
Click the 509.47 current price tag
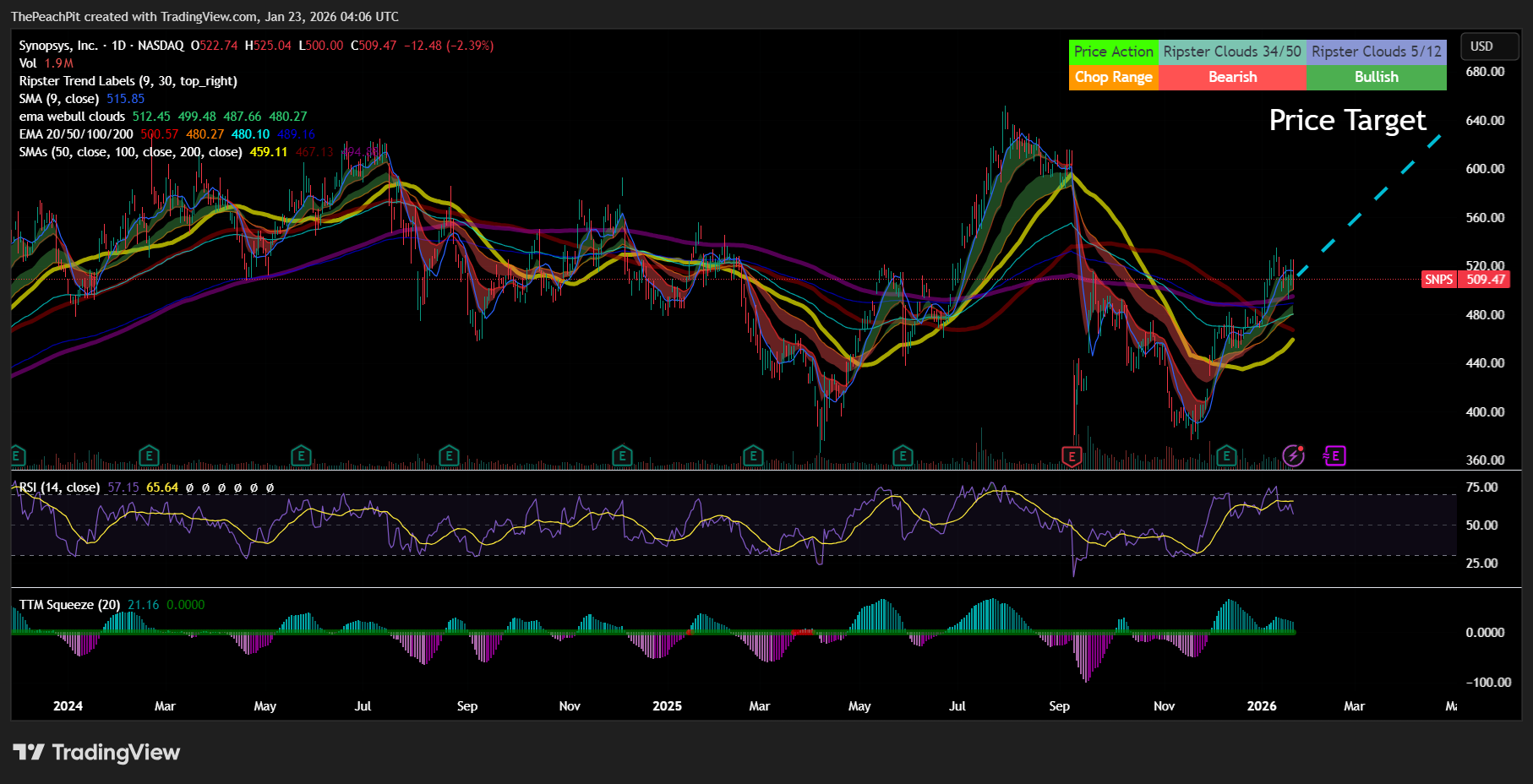coord(1485,280)
